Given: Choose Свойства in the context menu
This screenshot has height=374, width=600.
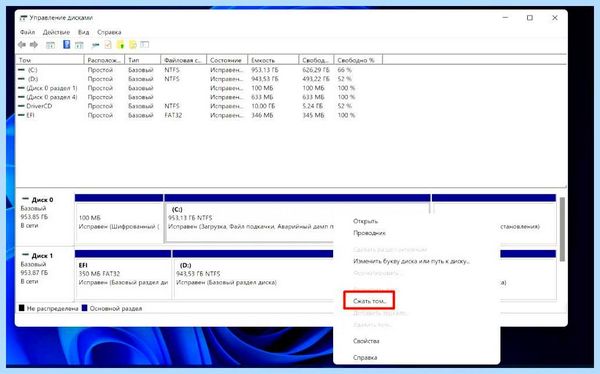Looking at the screenshot, I should (366, 341).
